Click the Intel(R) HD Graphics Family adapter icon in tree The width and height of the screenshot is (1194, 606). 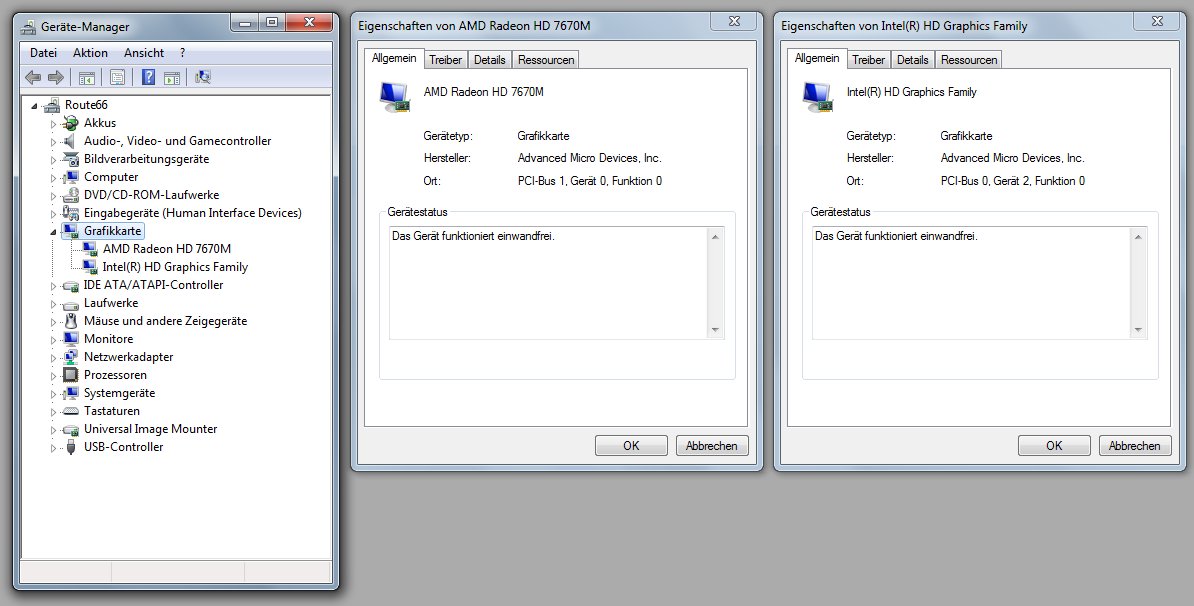pyautogui.click(x=90, y=267)
